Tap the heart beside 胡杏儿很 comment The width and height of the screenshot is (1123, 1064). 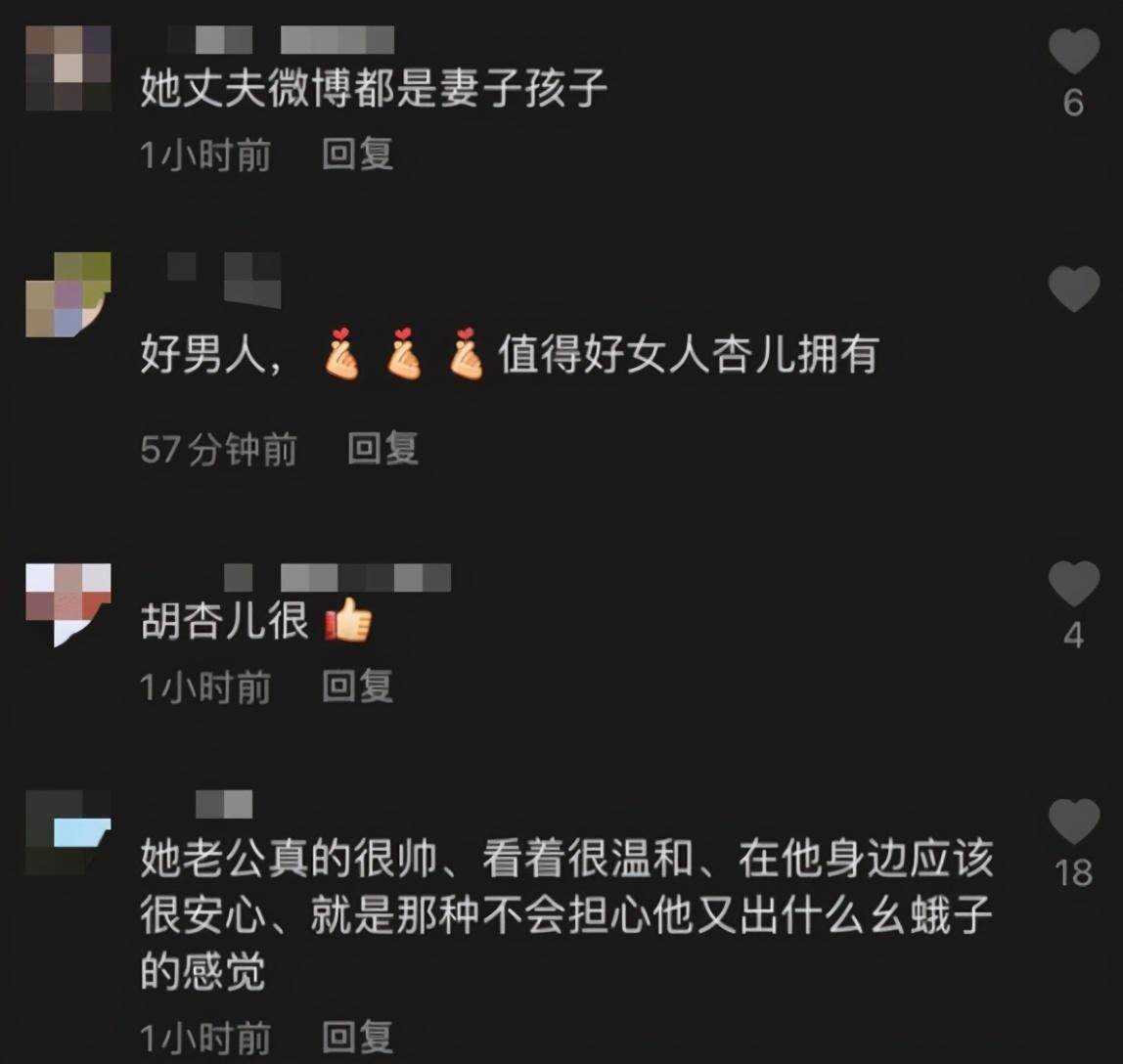pyautogui.click(x=1073, y=584)
